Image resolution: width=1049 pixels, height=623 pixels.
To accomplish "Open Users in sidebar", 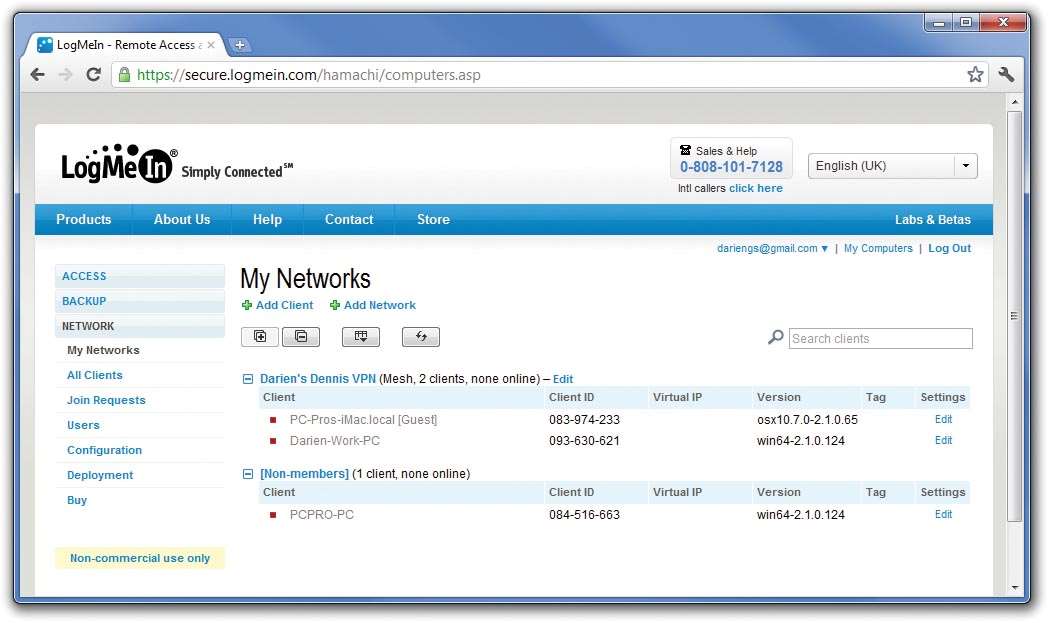I will (x=83, y=425).
